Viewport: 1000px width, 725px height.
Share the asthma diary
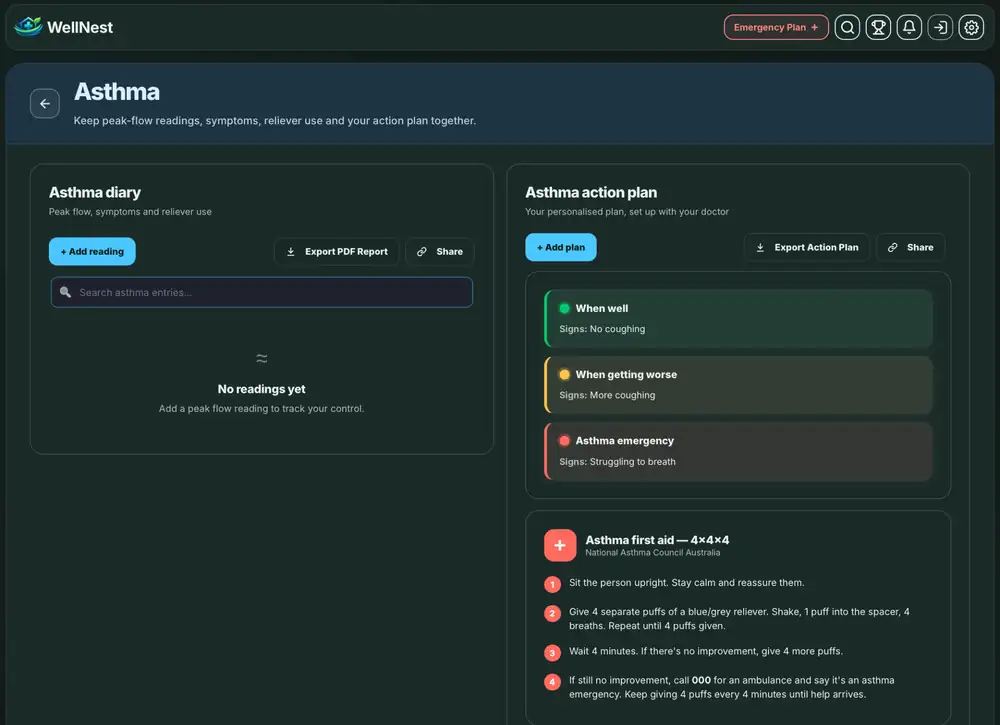(440, 251)
